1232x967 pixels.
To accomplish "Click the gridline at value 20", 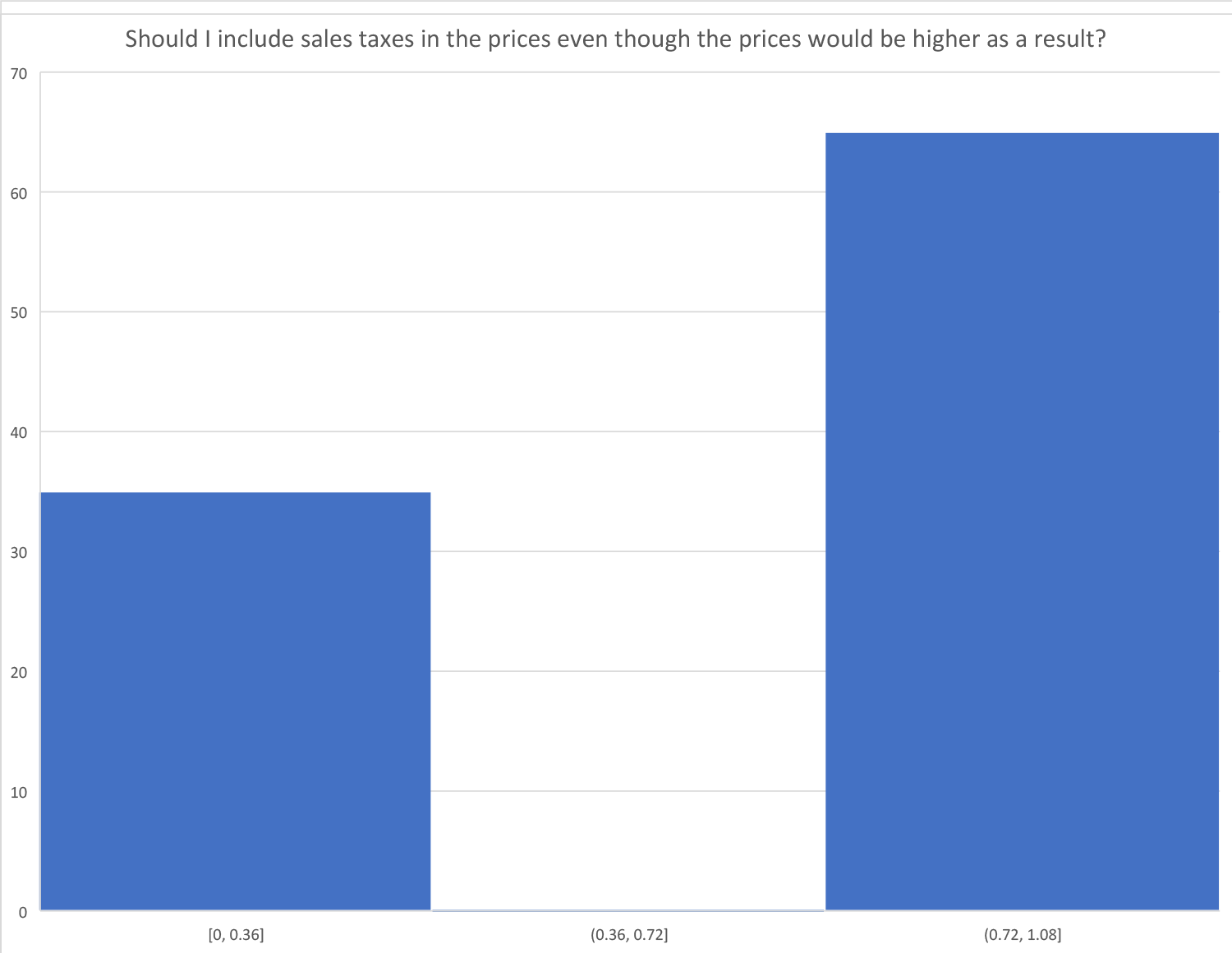I will [627, 671].
